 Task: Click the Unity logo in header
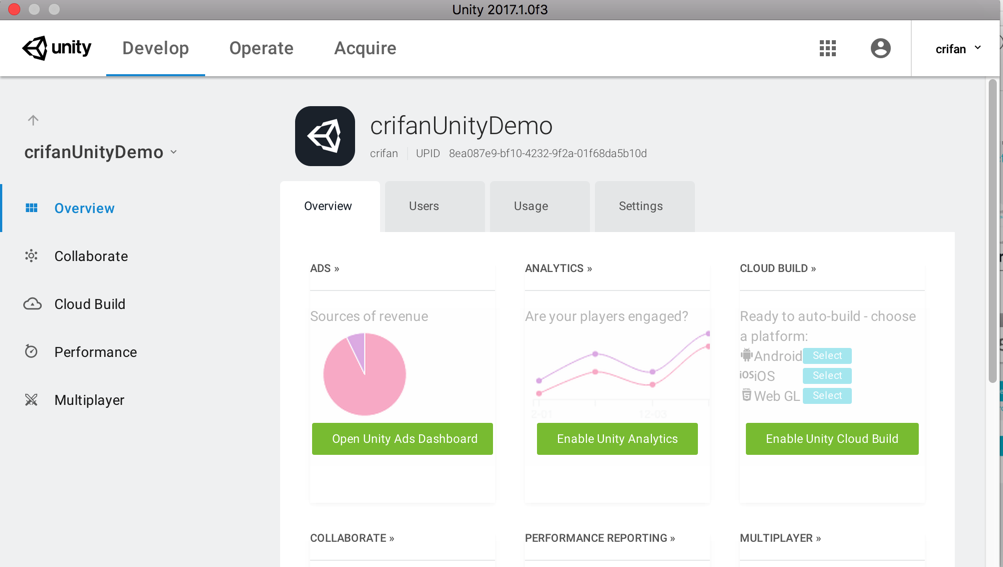(57, 48)
